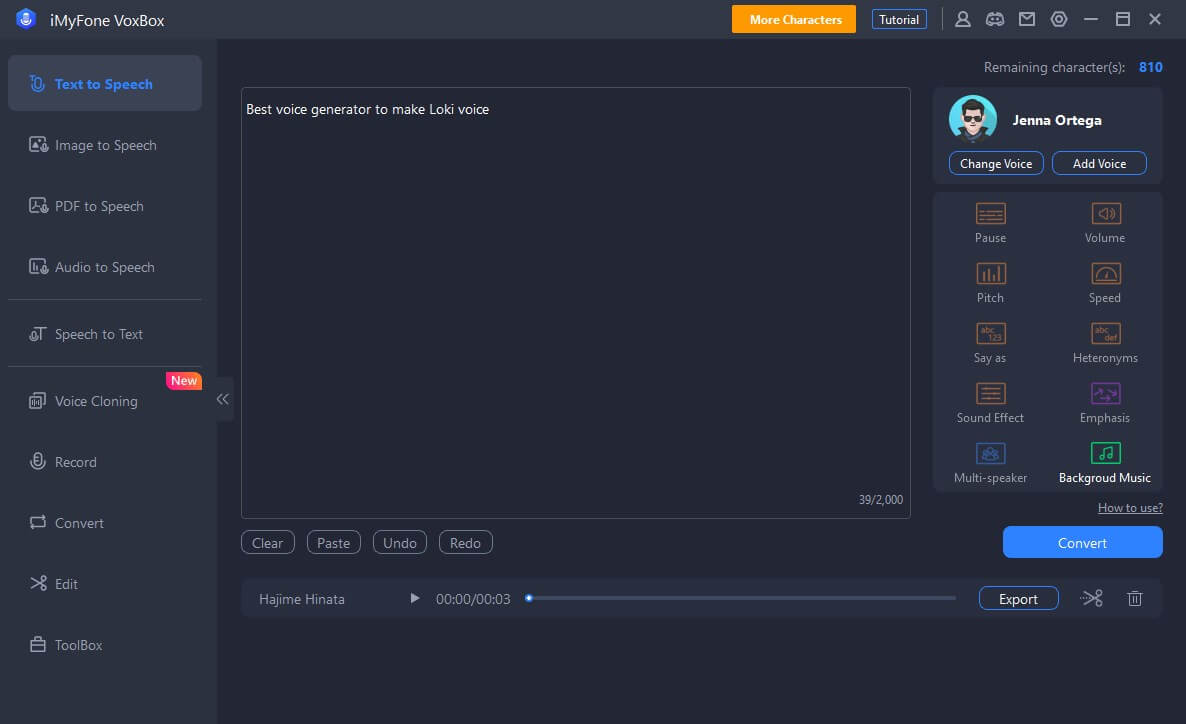Open the user account icon
Screen dimensions: 1186x724
click(x=962, y=20)
